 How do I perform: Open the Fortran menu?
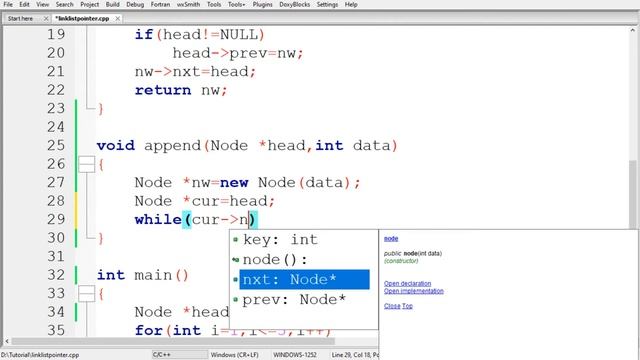[160, 4]
